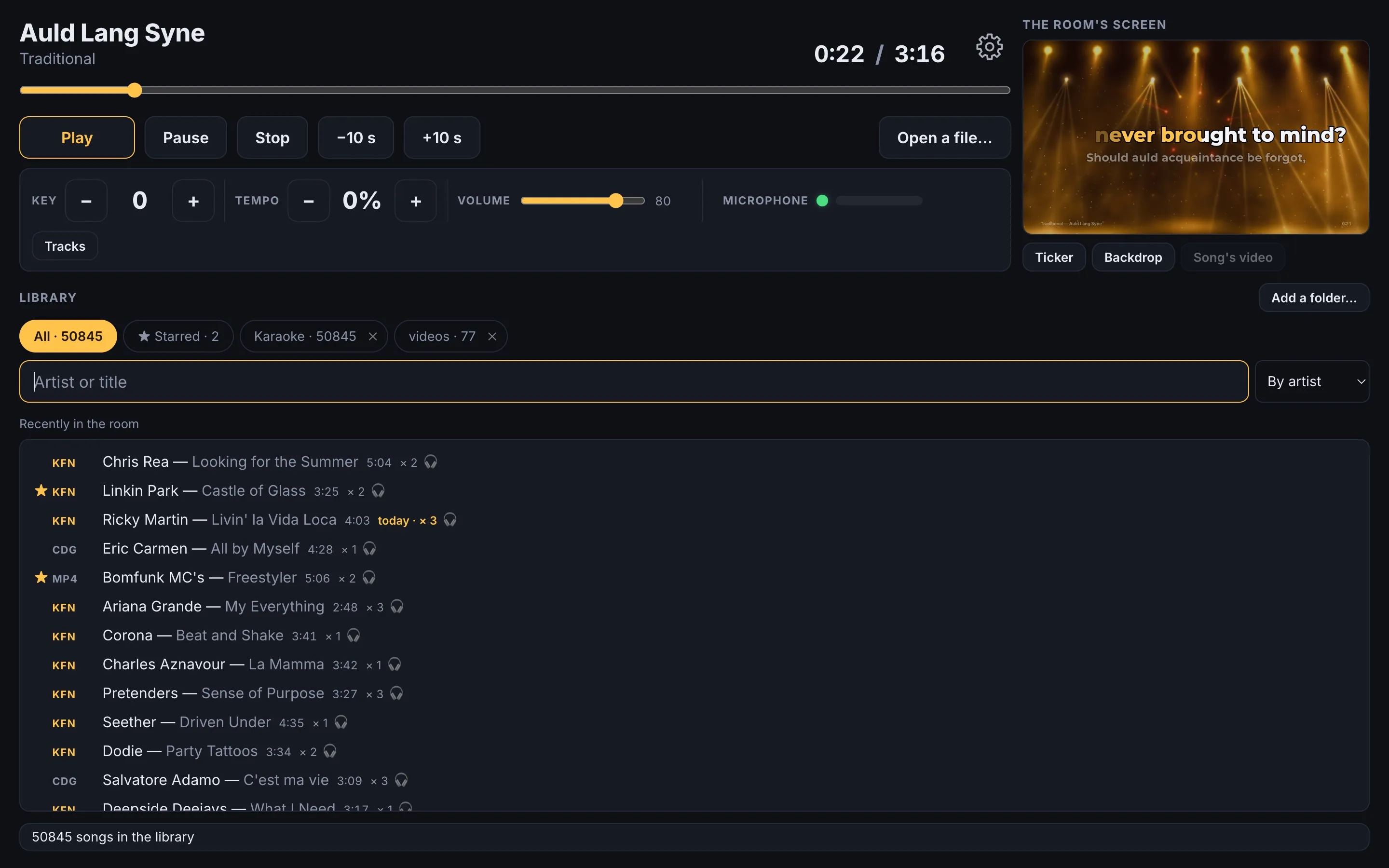This screenshot has height=868, width=1389.
Task: Skip forward 10 seconds
Action: [x=442, y=138]
